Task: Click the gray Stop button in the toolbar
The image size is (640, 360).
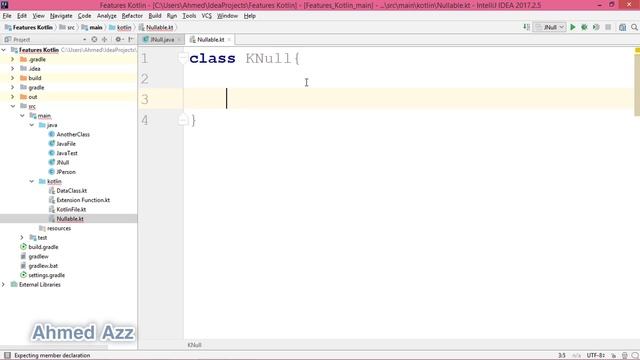Action: pyautogui.click(x=608, y=27)
